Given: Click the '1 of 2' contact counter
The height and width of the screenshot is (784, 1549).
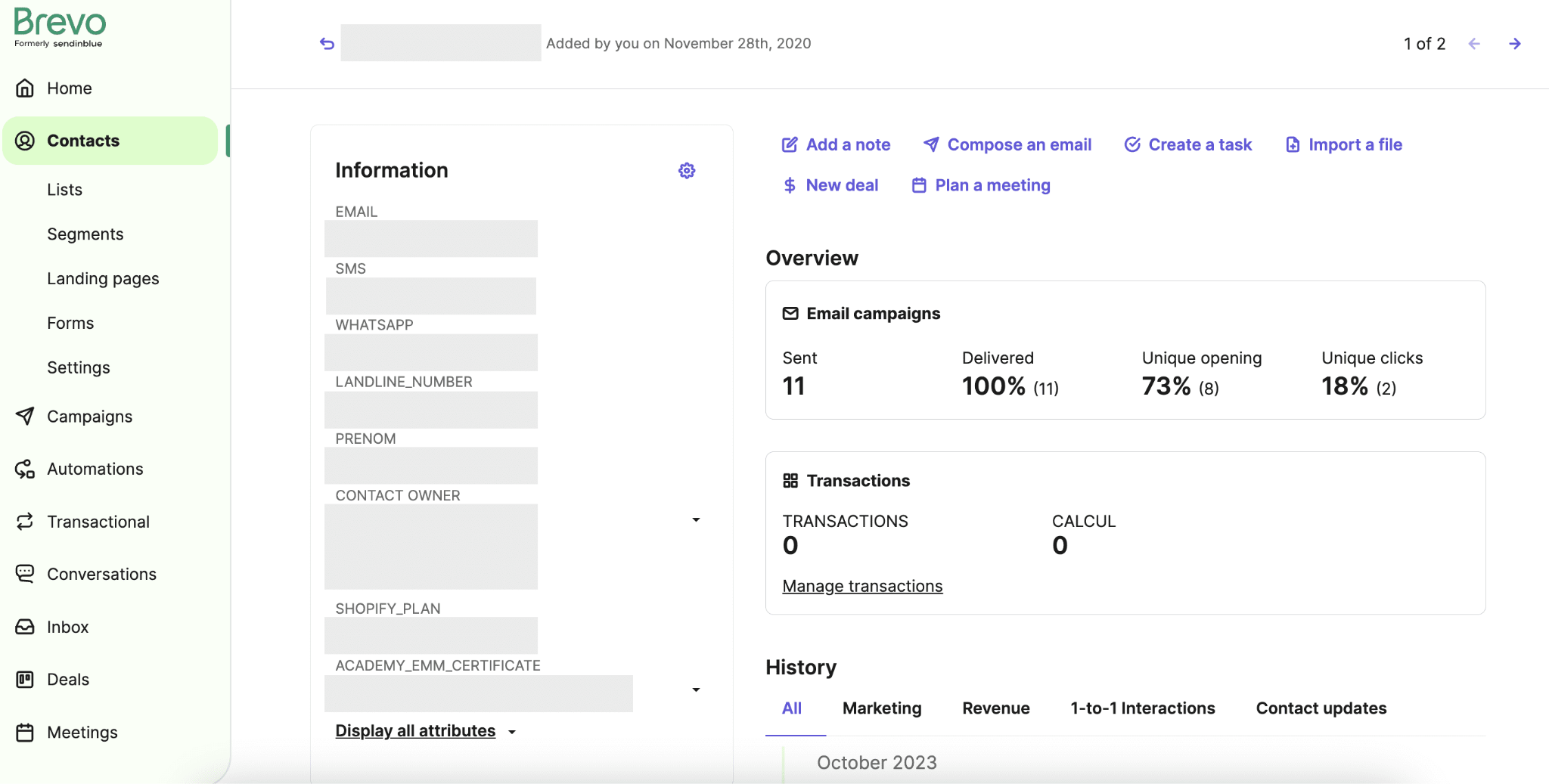Looking at the screenshot, I should 1424,44.
